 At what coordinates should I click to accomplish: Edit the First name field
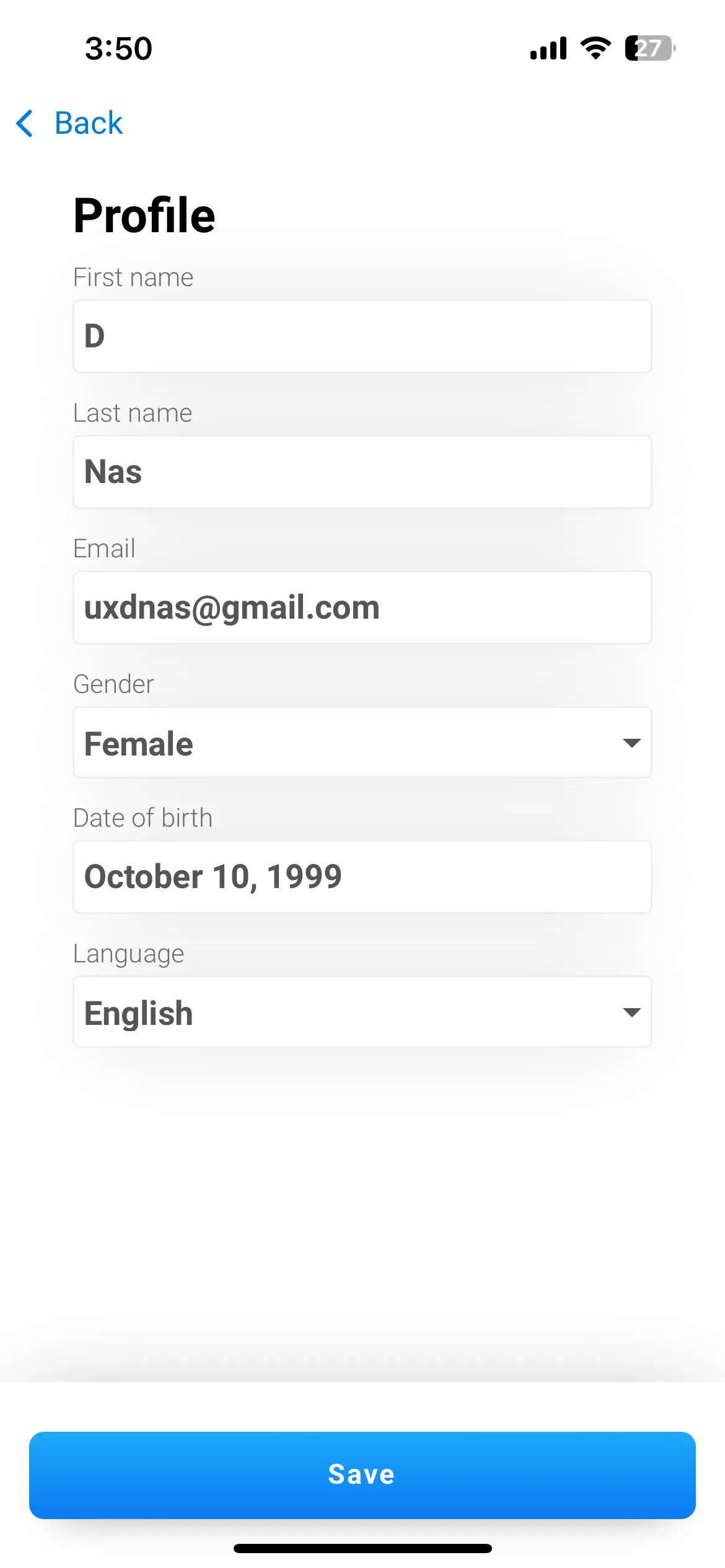pyautogui.click(x=362, y=336)
